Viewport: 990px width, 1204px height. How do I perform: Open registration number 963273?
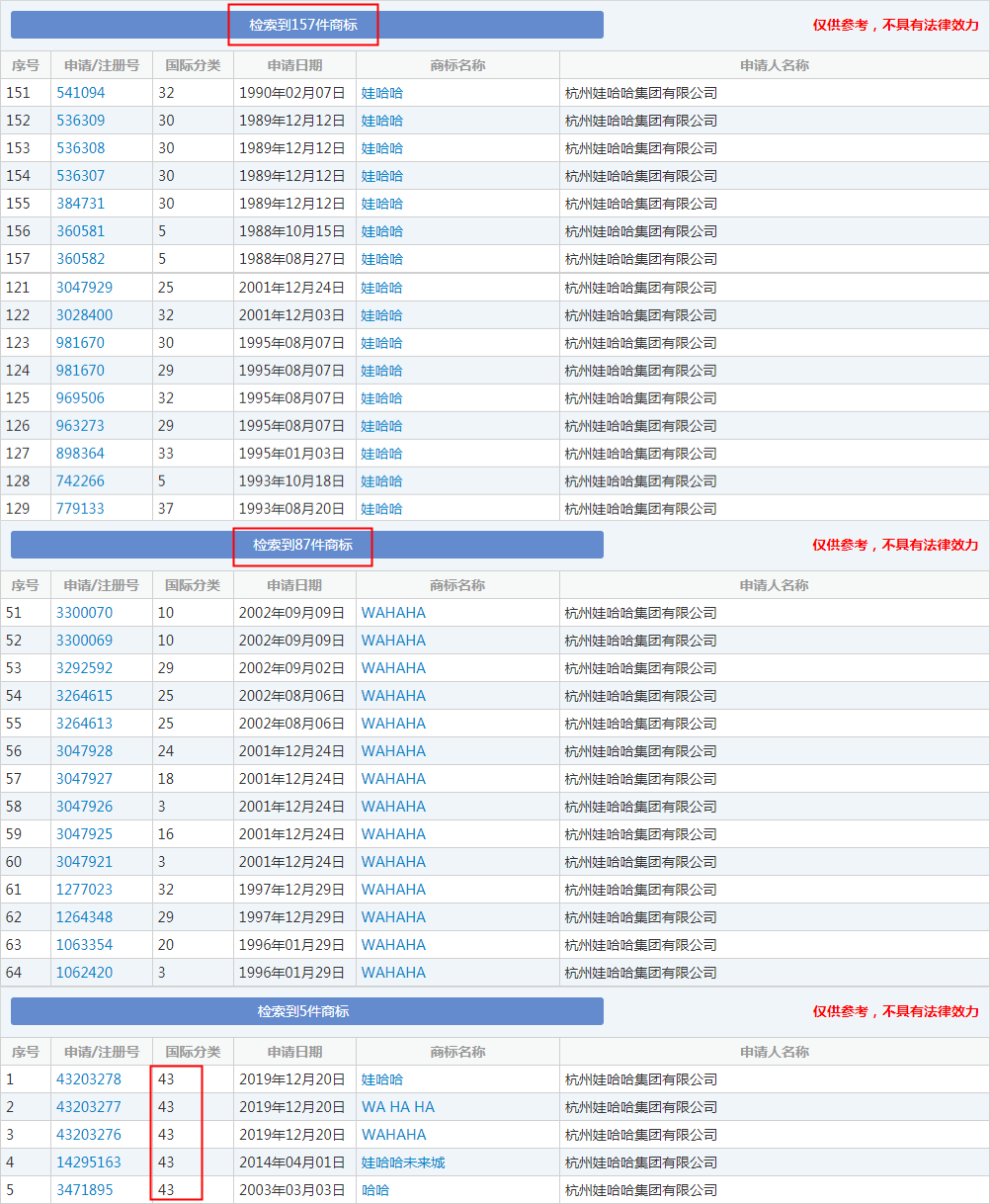(x=80, y=426)
